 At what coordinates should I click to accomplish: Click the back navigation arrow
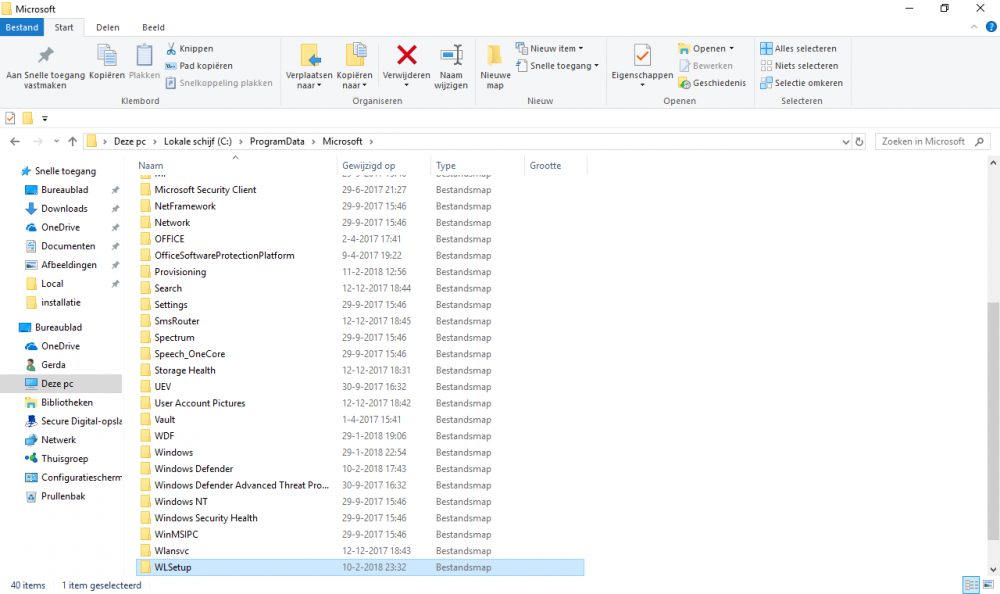pos(15,141)
